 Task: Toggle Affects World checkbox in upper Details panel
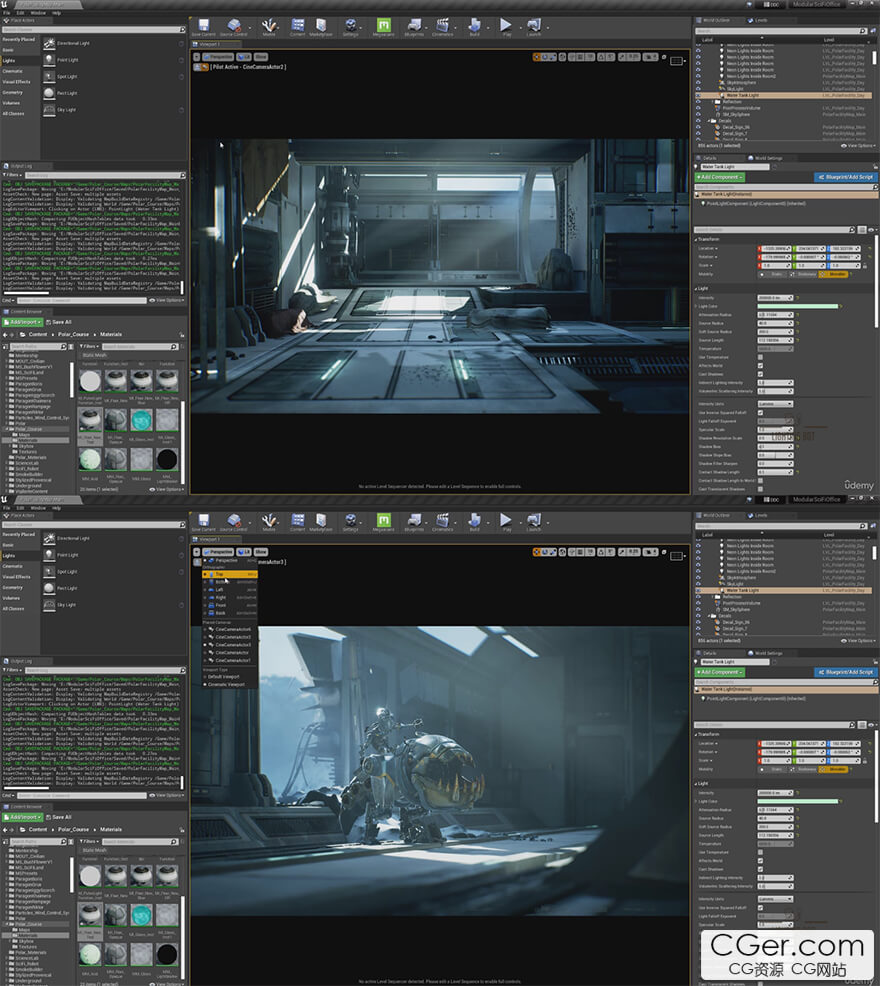tap(760, 365)
